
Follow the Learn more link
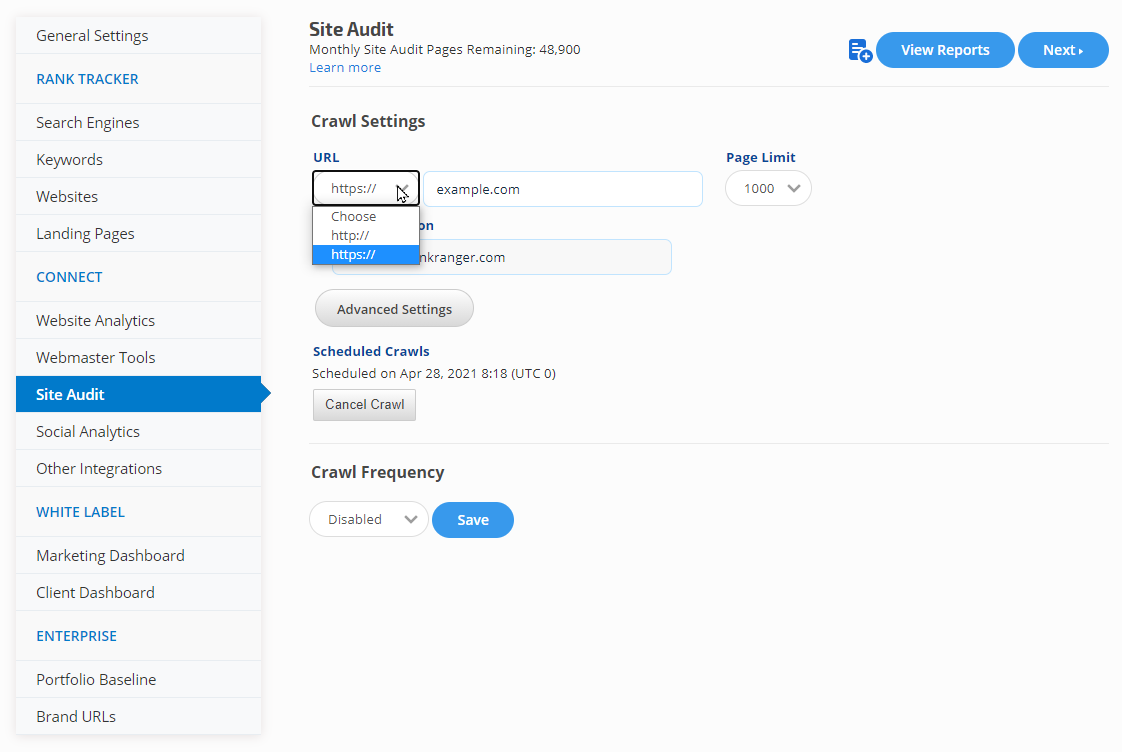click(x=345, y=67)
